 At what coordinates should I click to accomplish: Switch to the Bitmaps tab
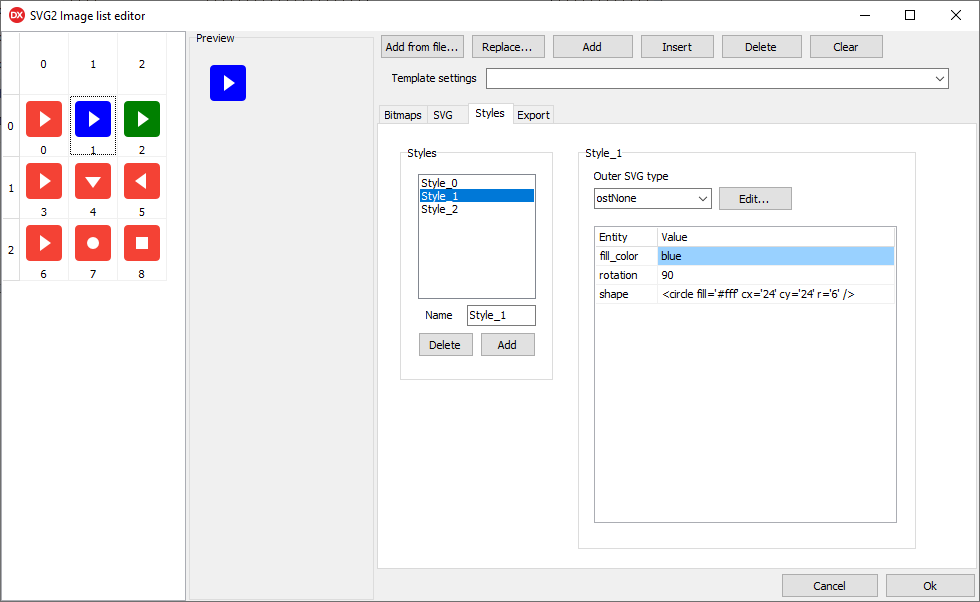point(403,115)
